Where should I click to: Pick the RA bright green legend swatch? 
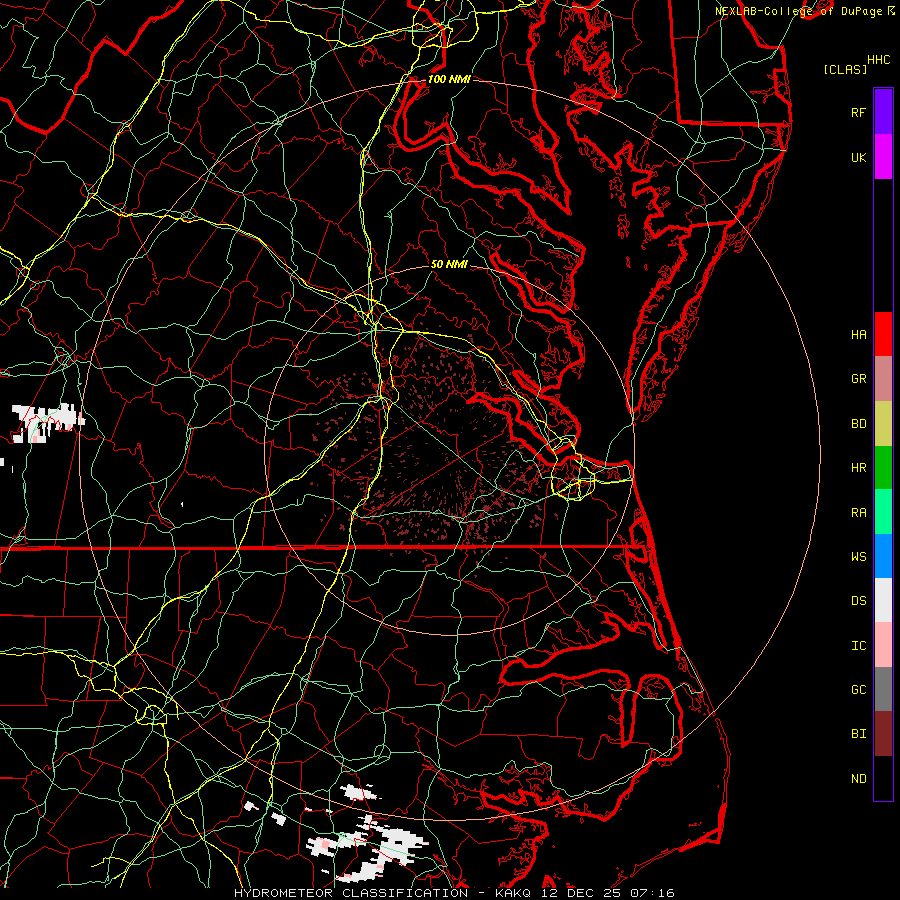click(883, 512)
